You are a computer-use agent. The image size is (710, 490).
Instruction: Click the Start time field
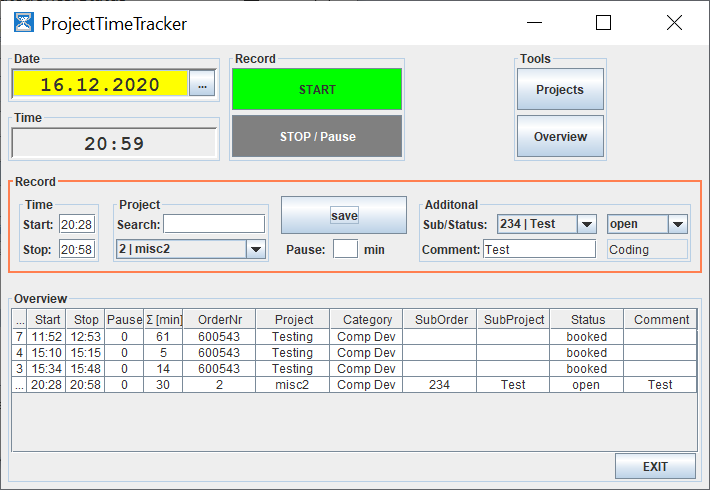click(76, 224)
